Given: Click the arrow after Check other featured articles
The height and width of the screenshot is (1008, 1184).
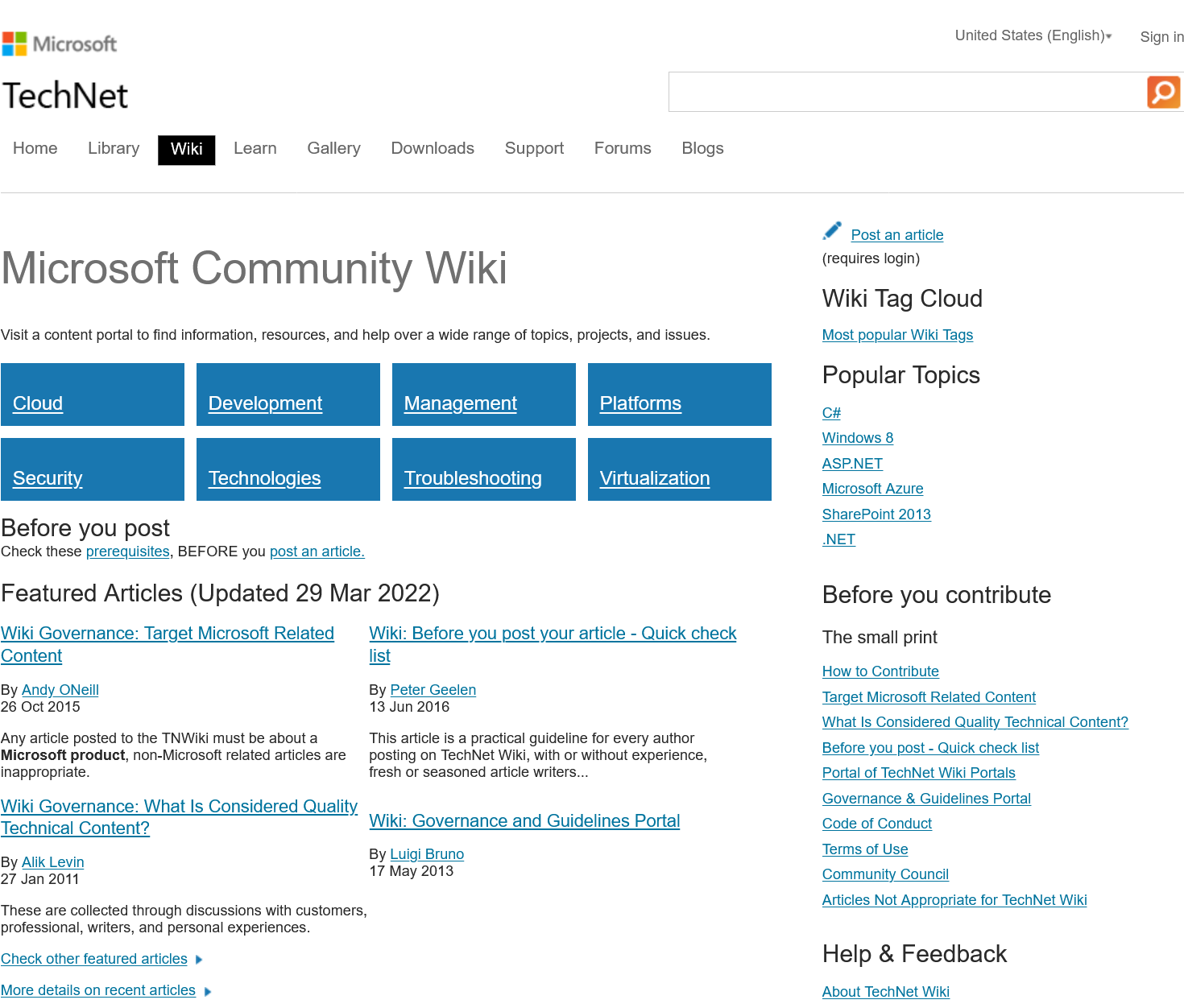Looking at the screenshot, I should click(199, 960).
